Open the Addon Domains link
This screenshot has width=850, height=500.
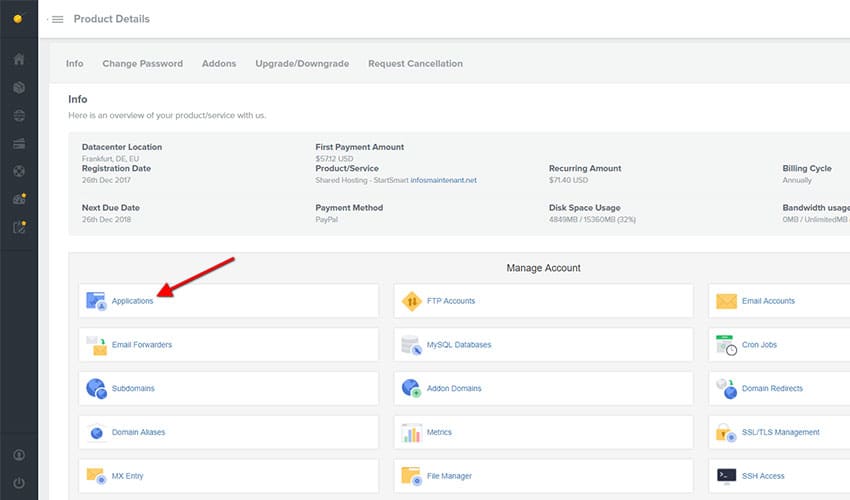454,388
